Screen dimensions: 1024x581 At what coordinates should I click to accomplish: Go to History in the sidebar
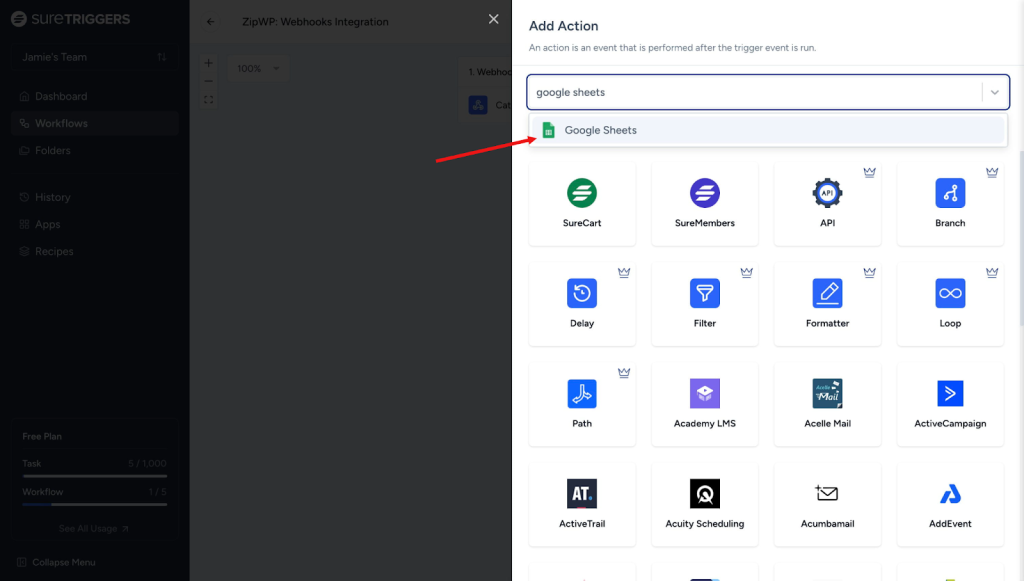(52, 197)
